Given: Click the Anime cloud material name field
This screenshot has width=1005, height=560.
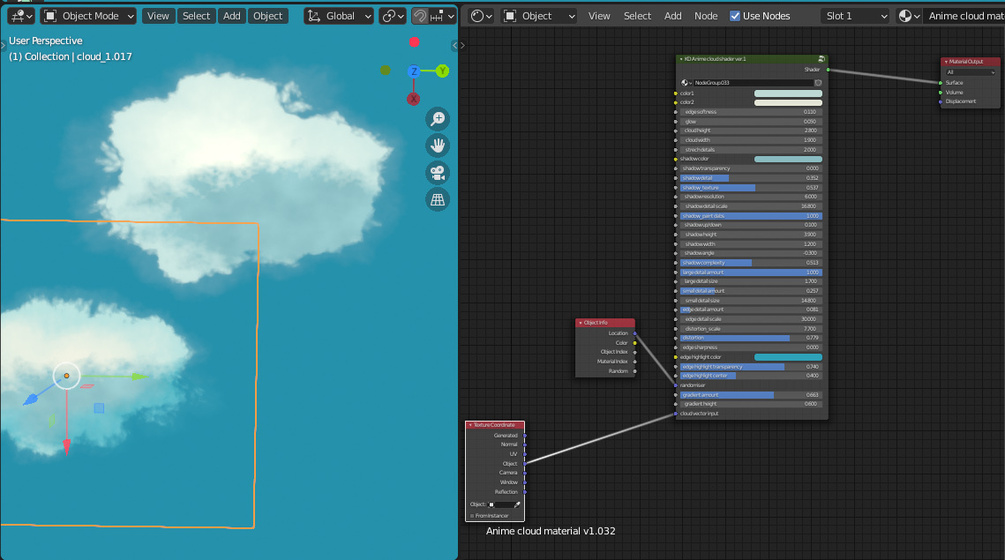Looking at the screenshot, I should pos(965,16).
